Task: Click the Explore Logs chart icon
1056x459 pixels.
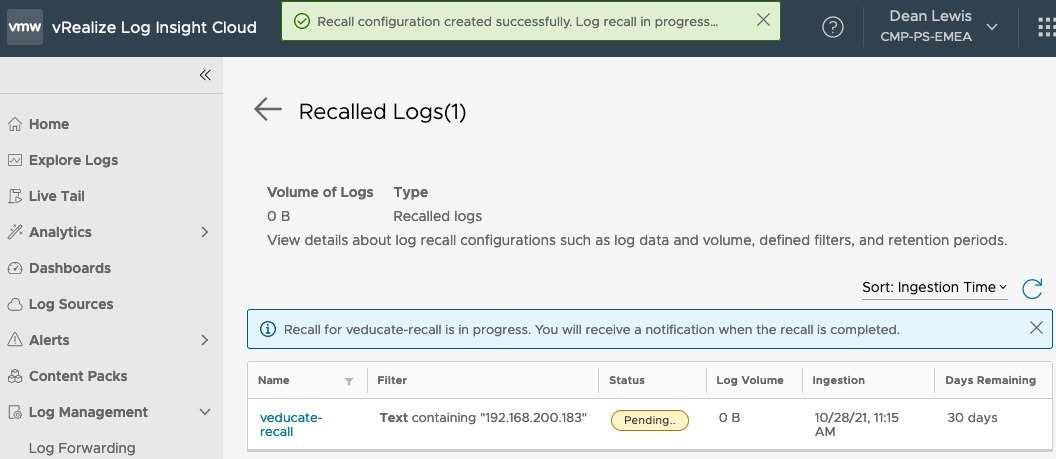Action: [x=15, y=160]
